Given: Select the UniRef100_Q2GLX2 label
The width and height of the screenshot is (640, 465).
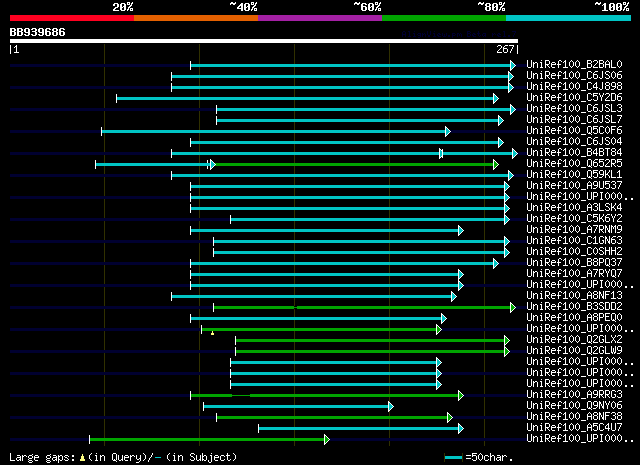Looking at the screenshot, I should coord(574,340).
